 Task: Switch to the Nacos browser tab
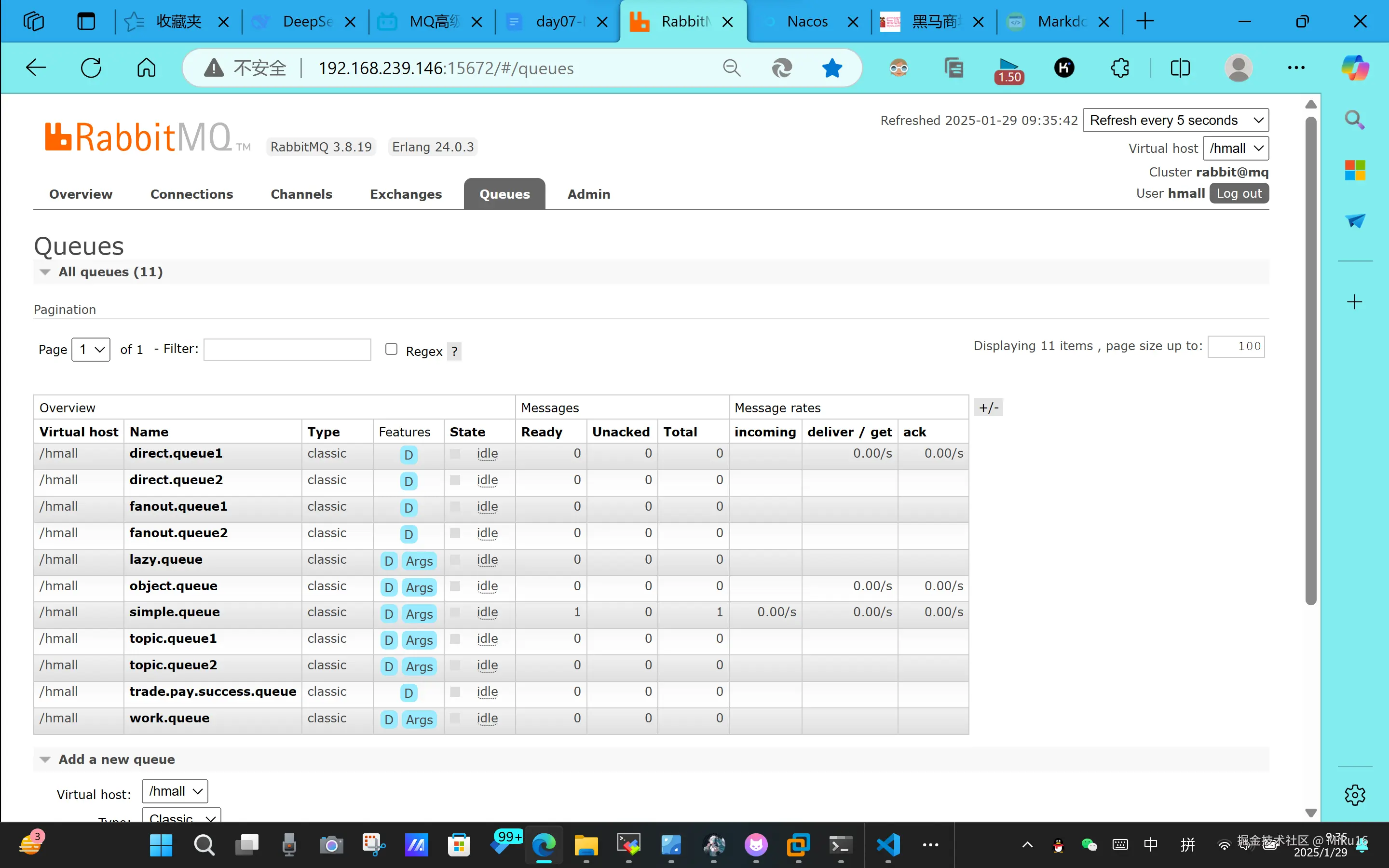click(x=806, y=22)
